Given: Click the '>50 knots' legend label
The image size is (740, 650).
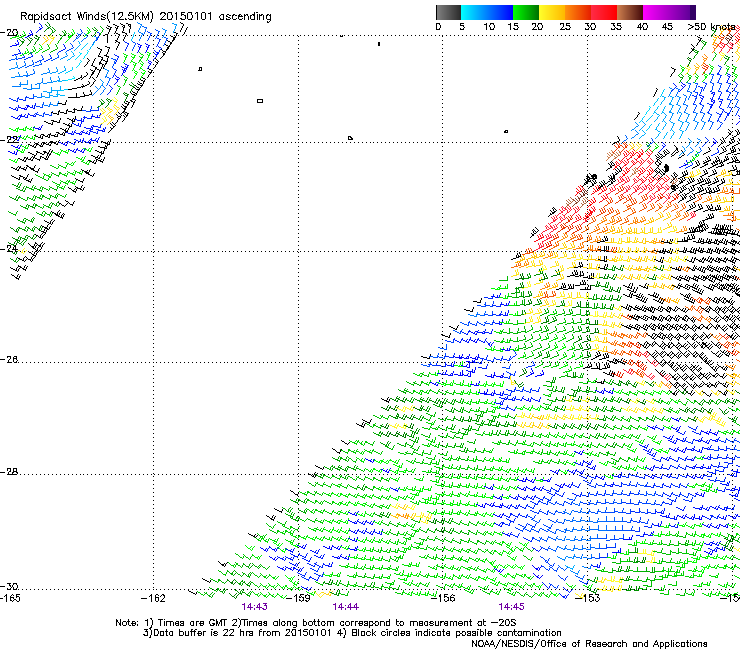Looking at the screenshot, I should click(711, 27).
